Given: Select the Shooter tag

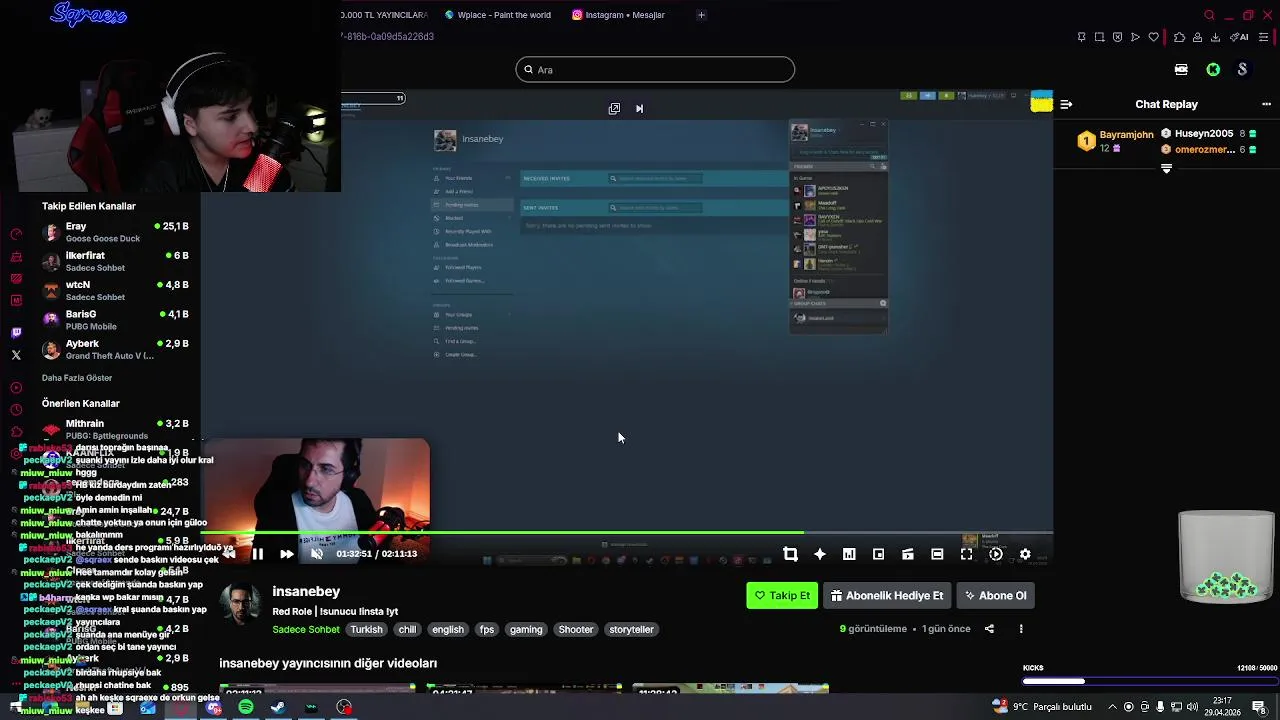Looking at the screenshot, I should click(x=576, y=630).
